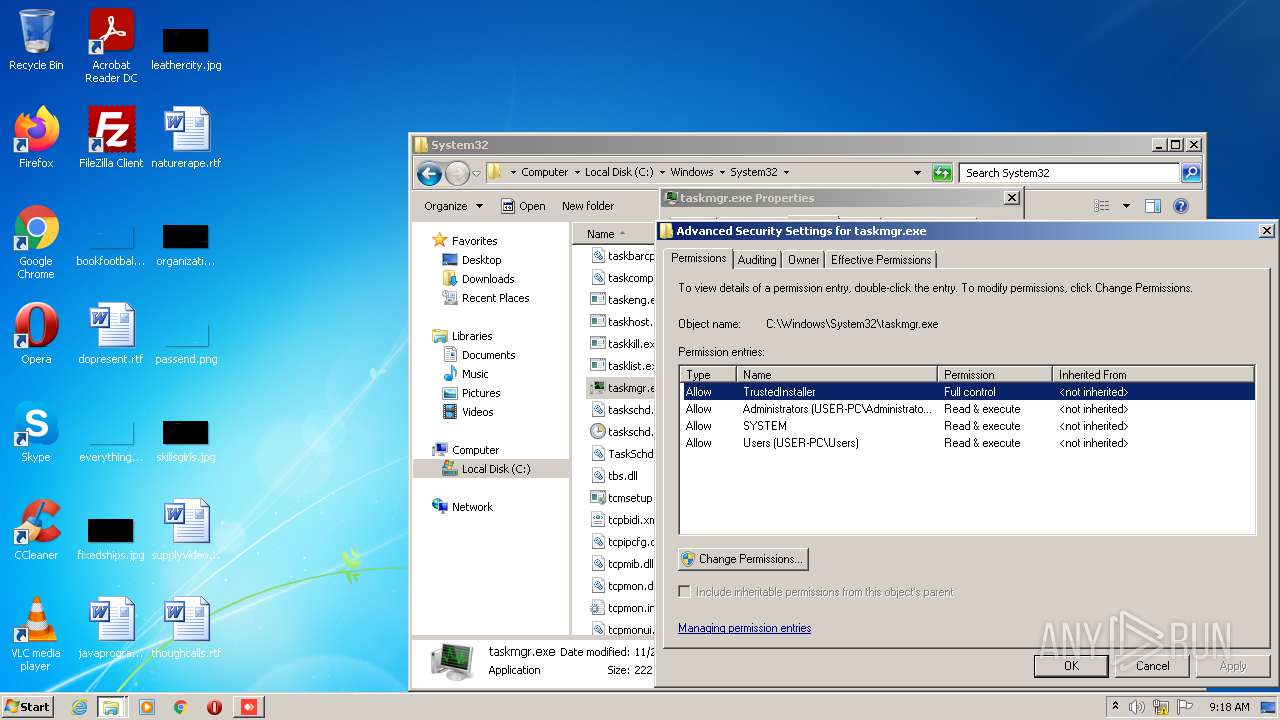The height and width of the screenshot is (720, 1280).
Task: Click the volume speaker tray icon
Action: click(x=1136, y=707)
